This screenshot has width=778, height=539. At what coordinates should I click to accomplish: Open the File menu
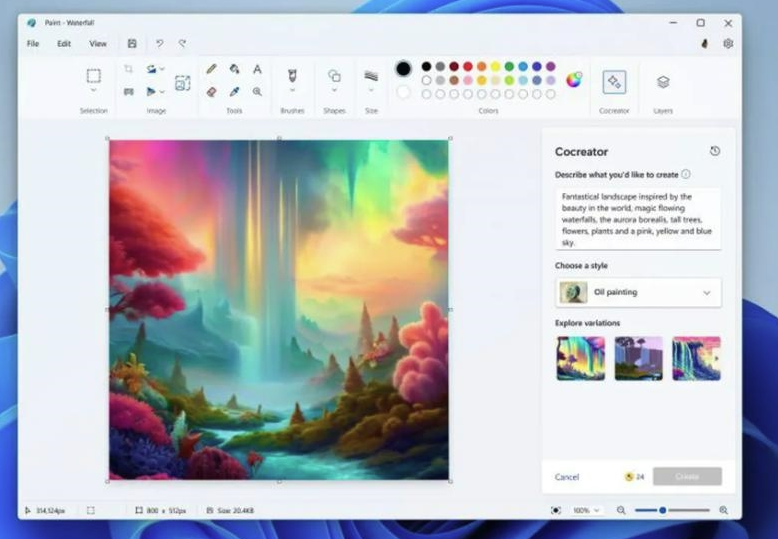point(33,44)
